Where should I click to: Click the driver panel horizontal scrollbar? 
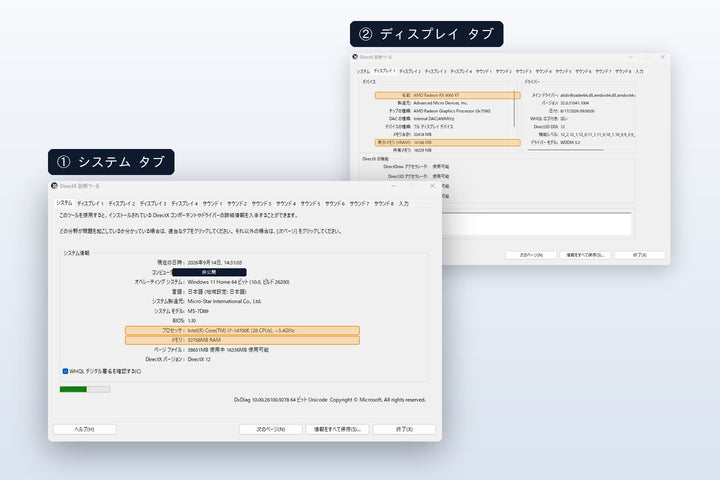(x=566, y=150)
